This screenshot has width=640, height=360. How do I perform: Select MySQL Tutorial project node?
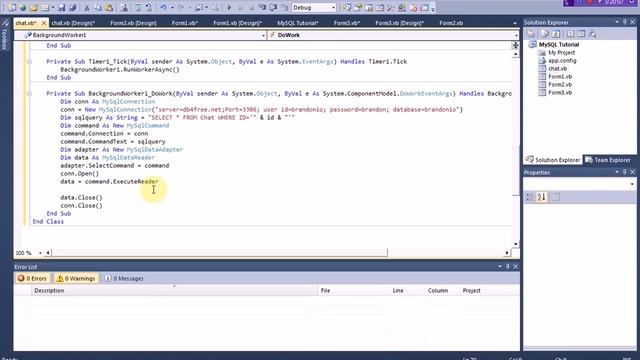coord(558,44)
